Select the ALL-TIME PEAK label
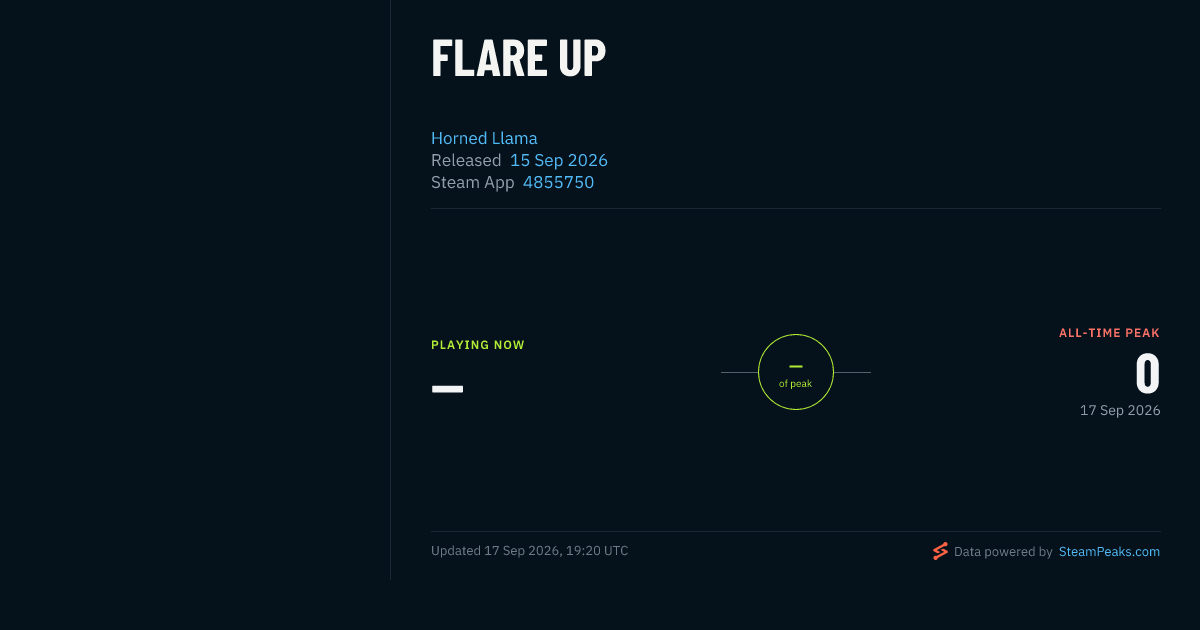The width and height of the screenshot is (1200, 630). 1110,333
